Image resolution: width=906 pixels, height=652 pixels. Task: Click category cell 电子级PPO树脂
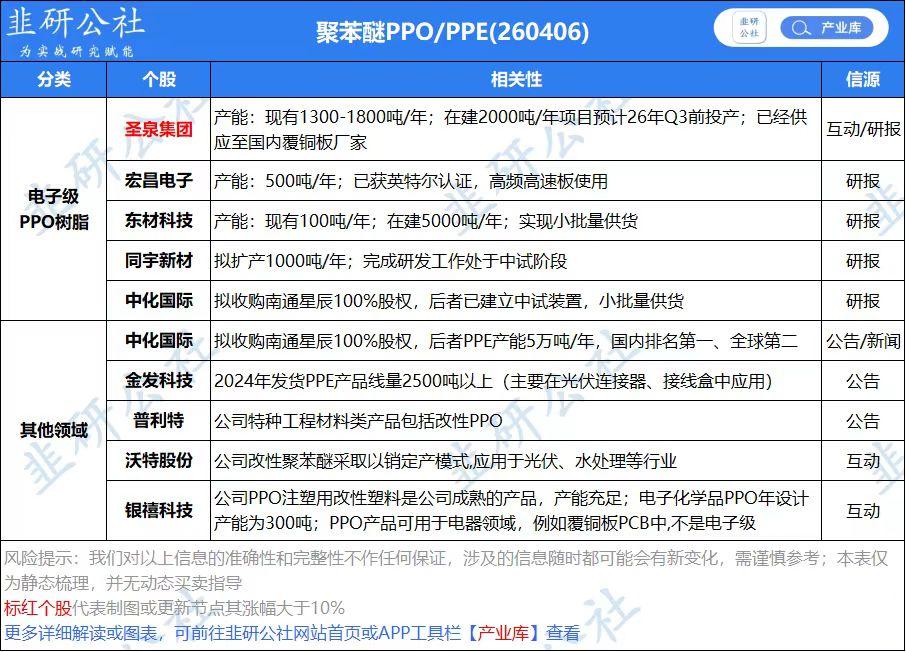point(54,209)
